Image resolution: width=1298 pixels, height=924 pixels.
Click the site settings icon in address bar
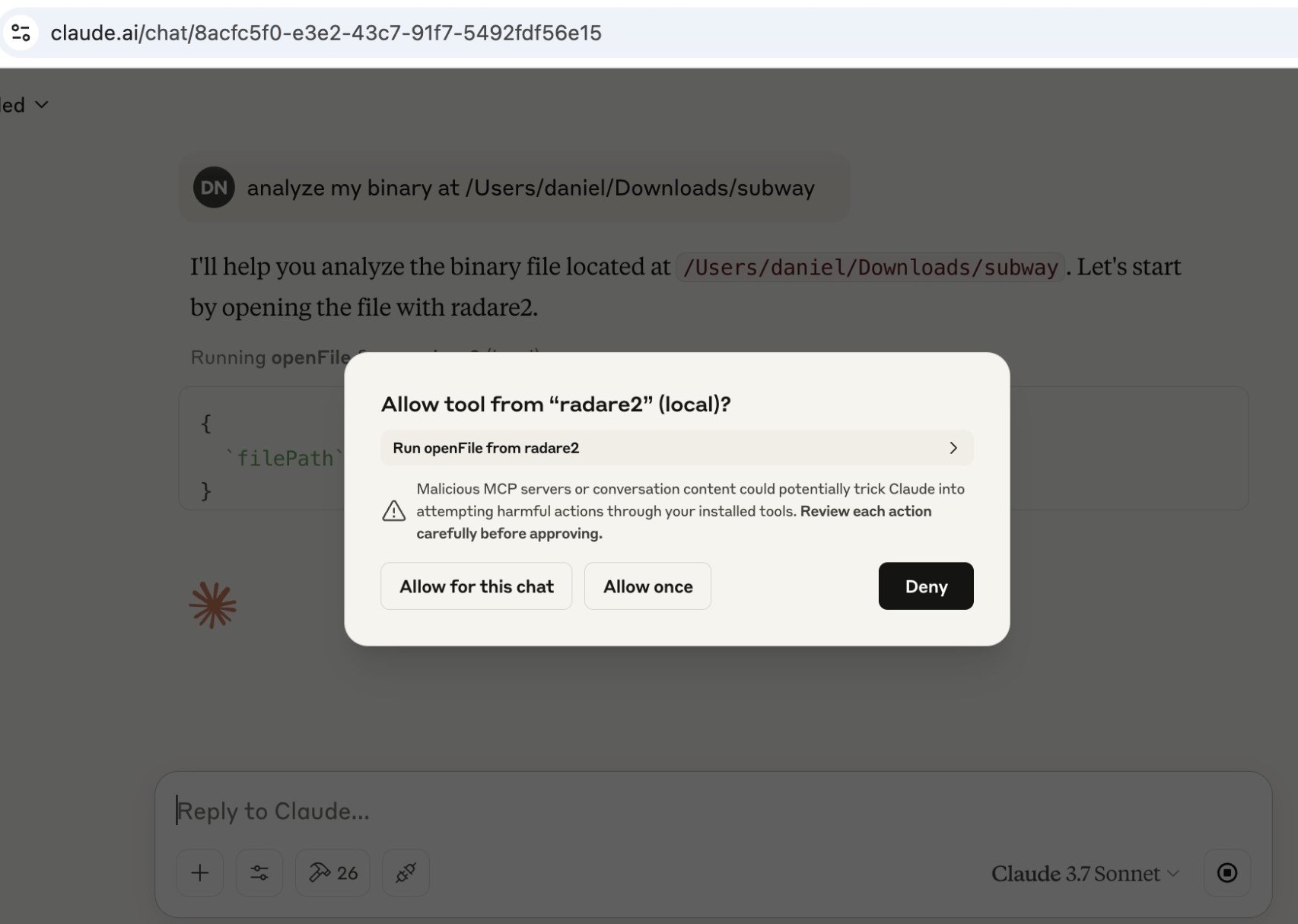click(x=21, y=33)
